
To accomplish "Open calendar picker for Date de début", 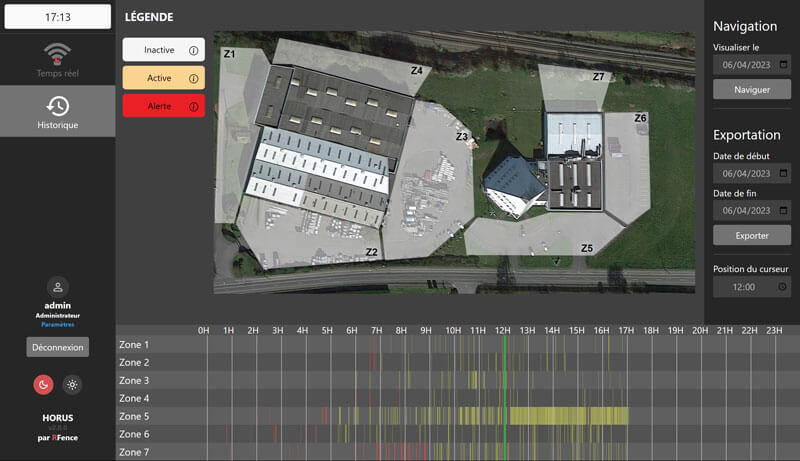I will [782, 174].
